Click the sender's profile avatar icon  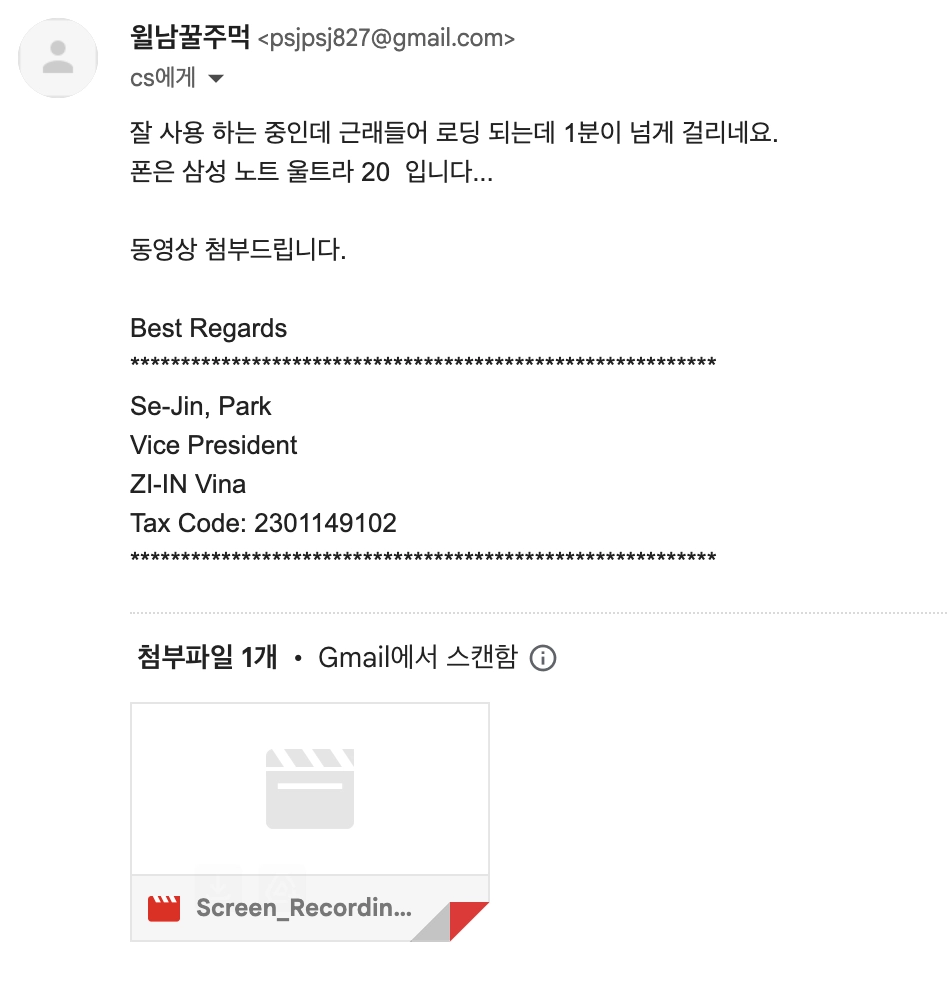pyautogui.click(x=58, y=58)
